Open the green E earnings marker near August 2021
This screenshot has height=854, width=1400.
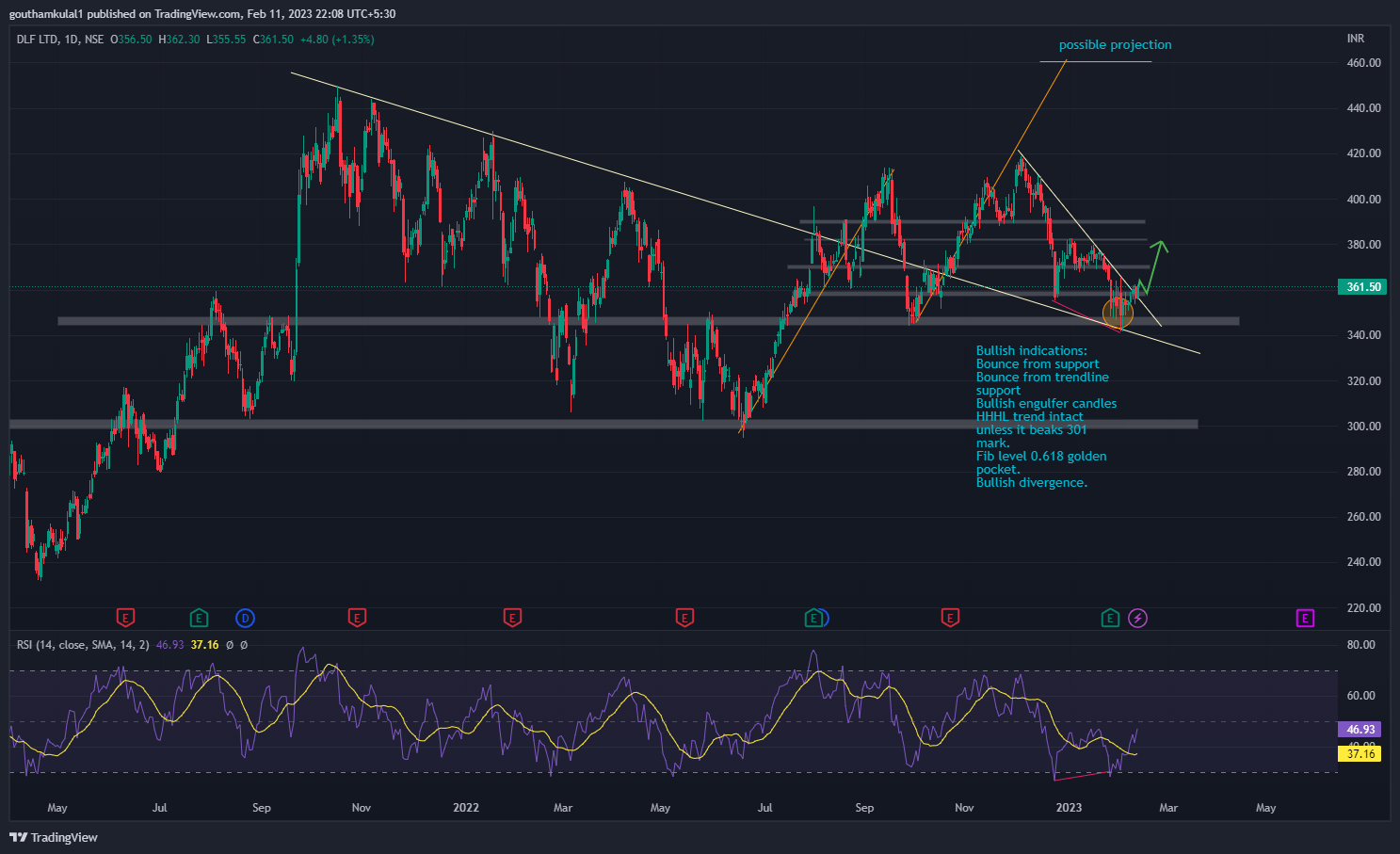[x=199, y=619]
